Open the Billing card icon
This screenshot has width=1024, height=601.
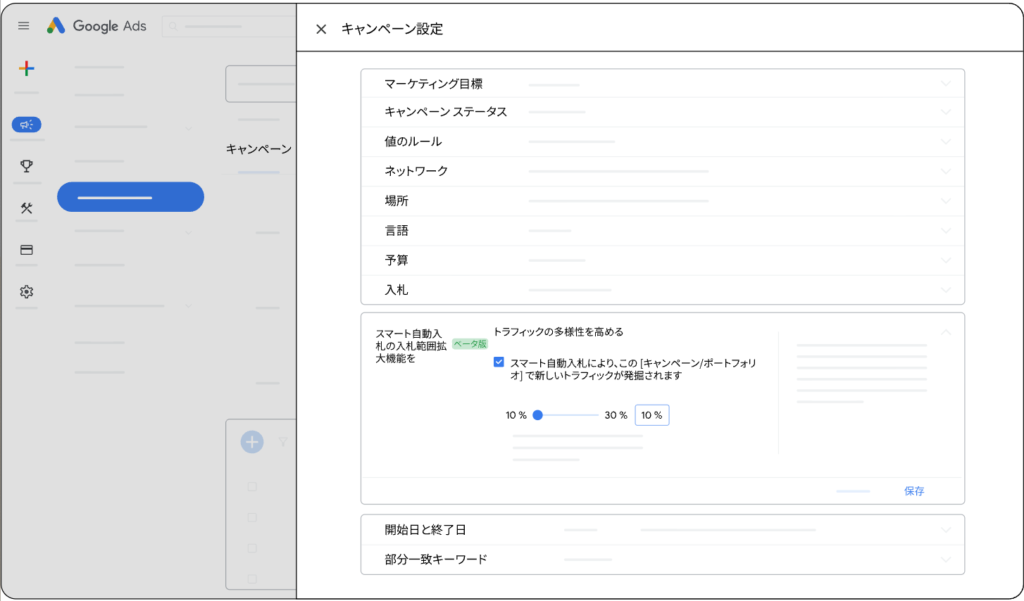(x=27, y=250)
